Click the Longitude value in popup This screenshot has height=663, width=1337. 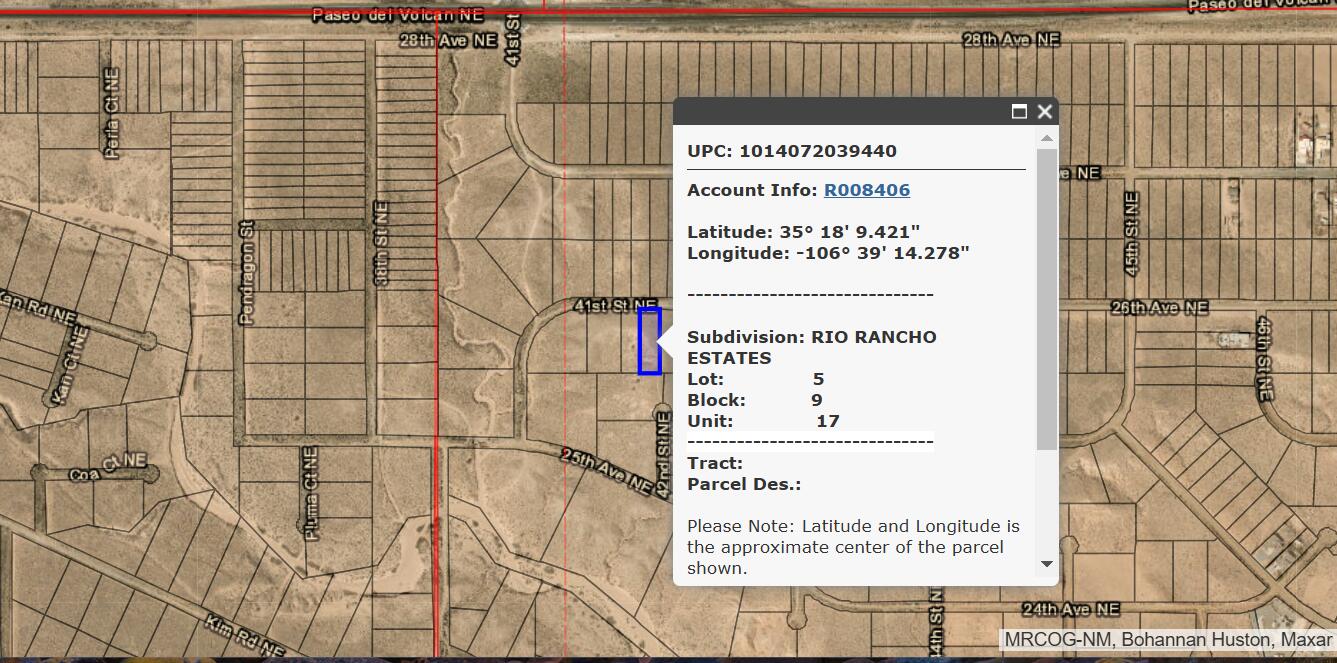882,253
